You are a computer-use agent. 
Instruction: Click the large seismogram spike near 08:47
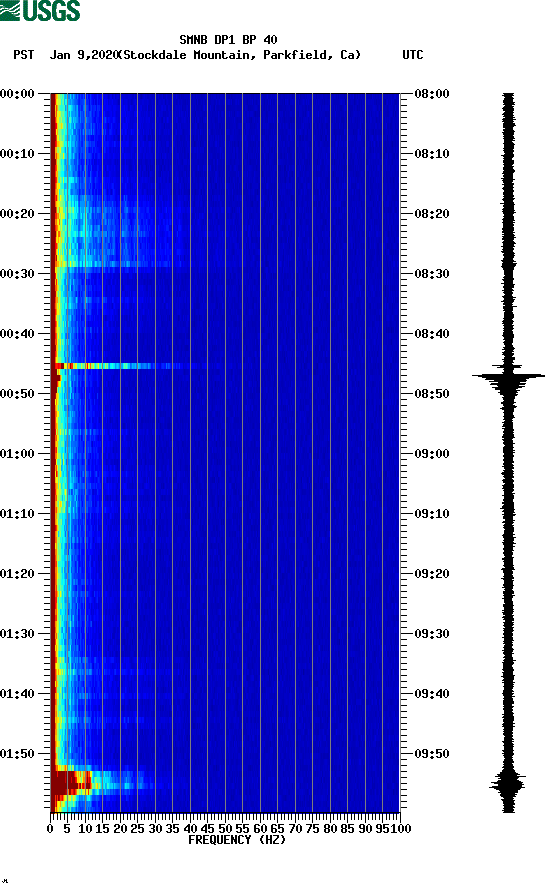tap(508, 376)
